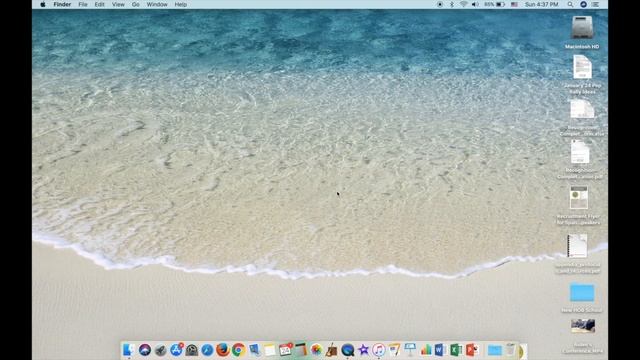
Task: Open Safari compass icon in Dock
Action: point(207,350)
